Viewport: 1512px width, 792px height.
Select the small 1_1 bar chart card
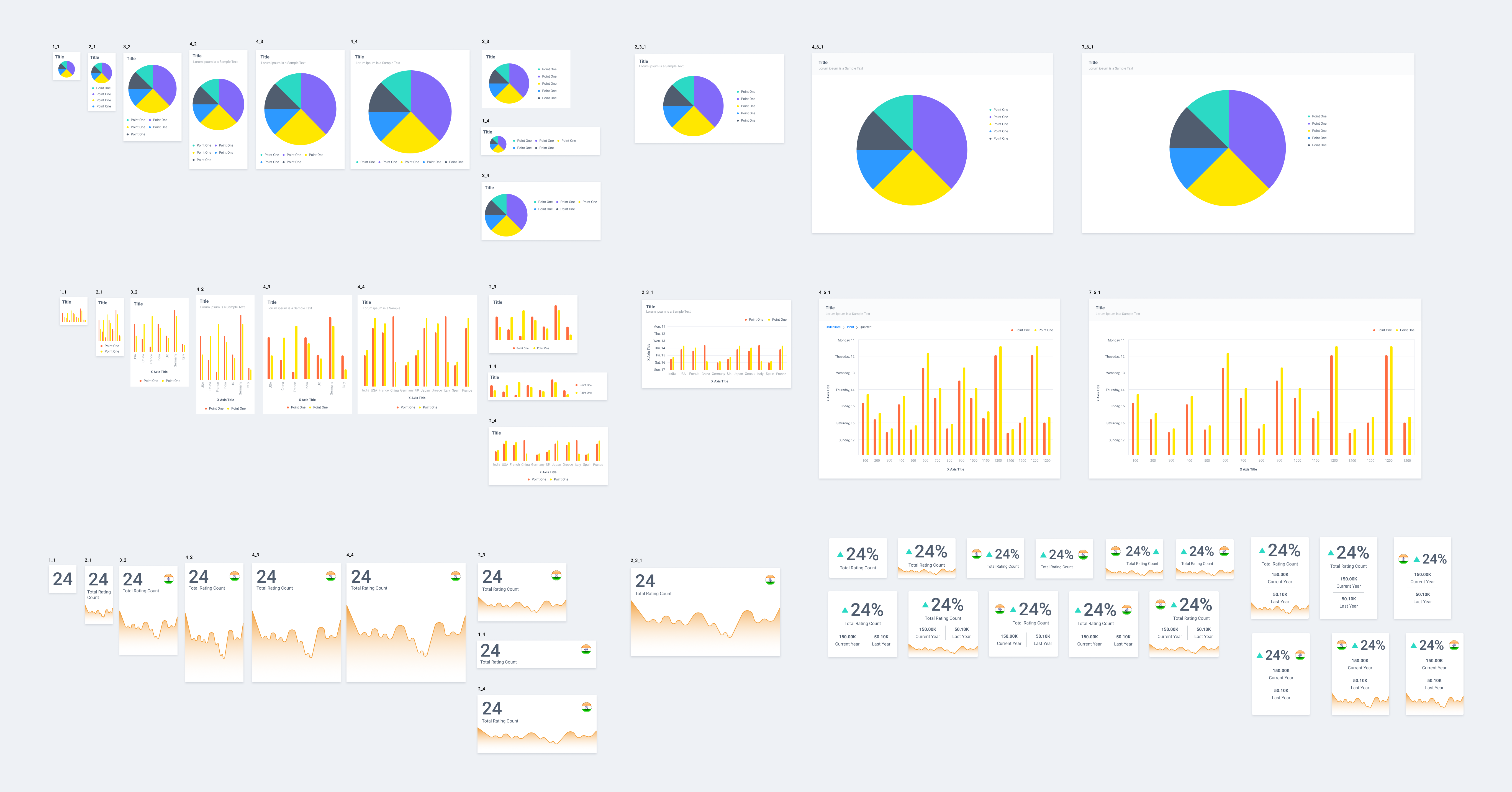[x=73, y=311]
